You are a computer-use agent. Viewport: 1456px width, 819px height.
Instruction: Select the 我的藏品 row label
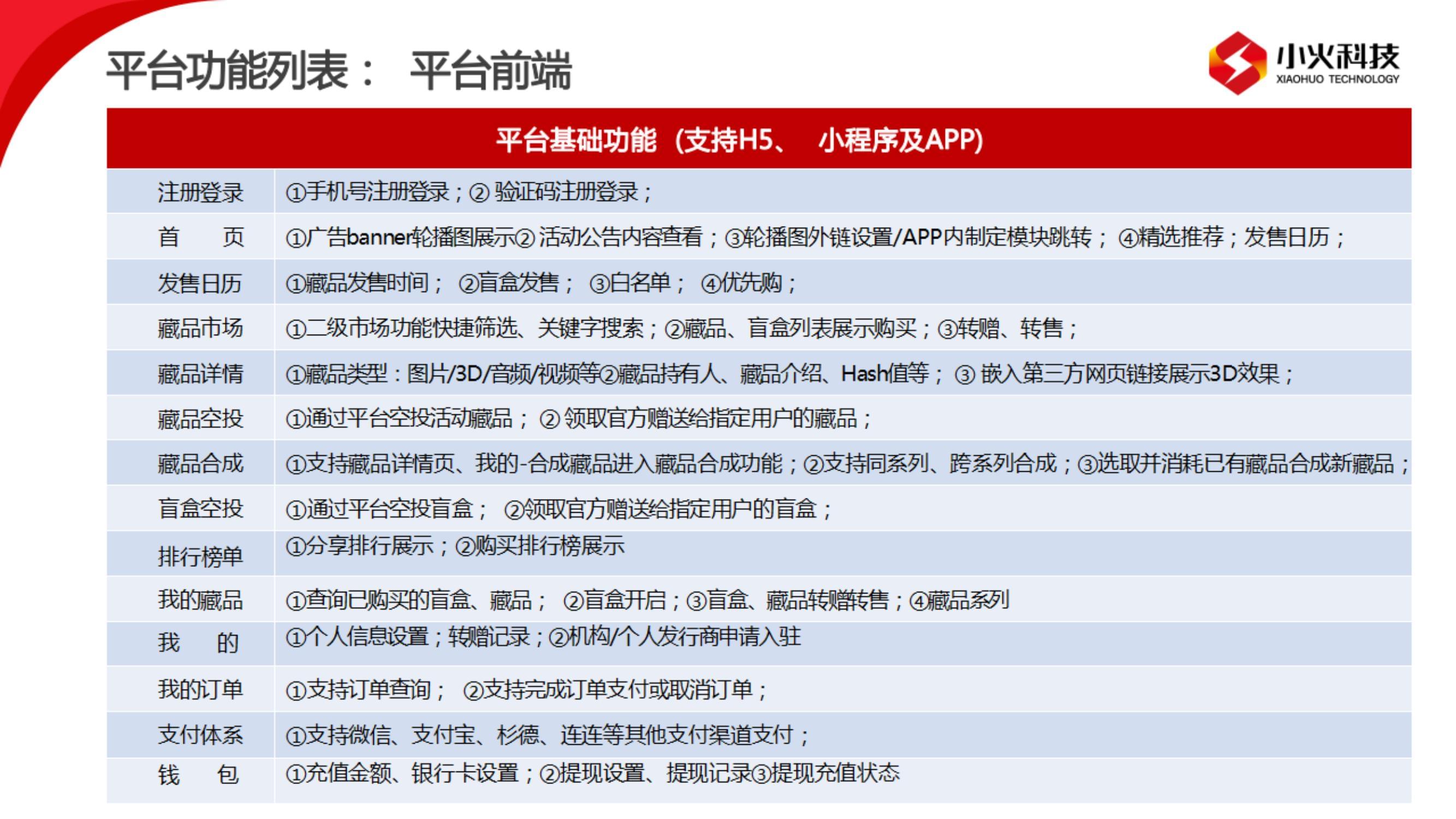click(x=200, y=600)
